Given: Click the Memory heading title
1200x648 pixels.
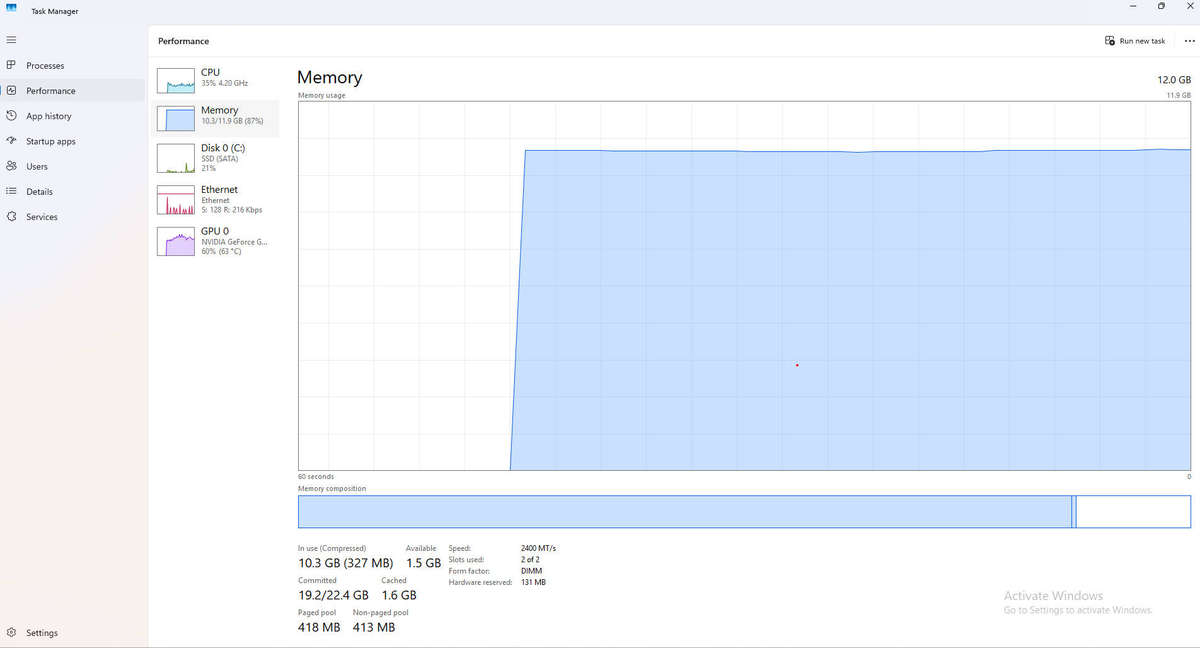Looking at the screenshot, I should 330,77.
